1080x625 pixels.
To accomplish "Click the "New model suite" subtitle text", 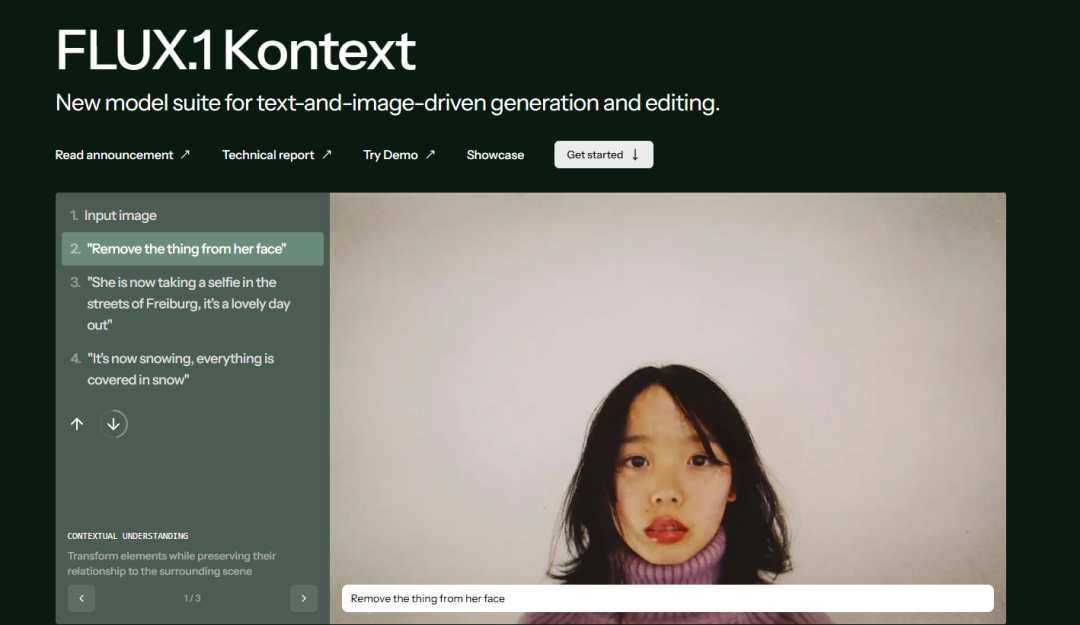I will (x=387, y=103).
